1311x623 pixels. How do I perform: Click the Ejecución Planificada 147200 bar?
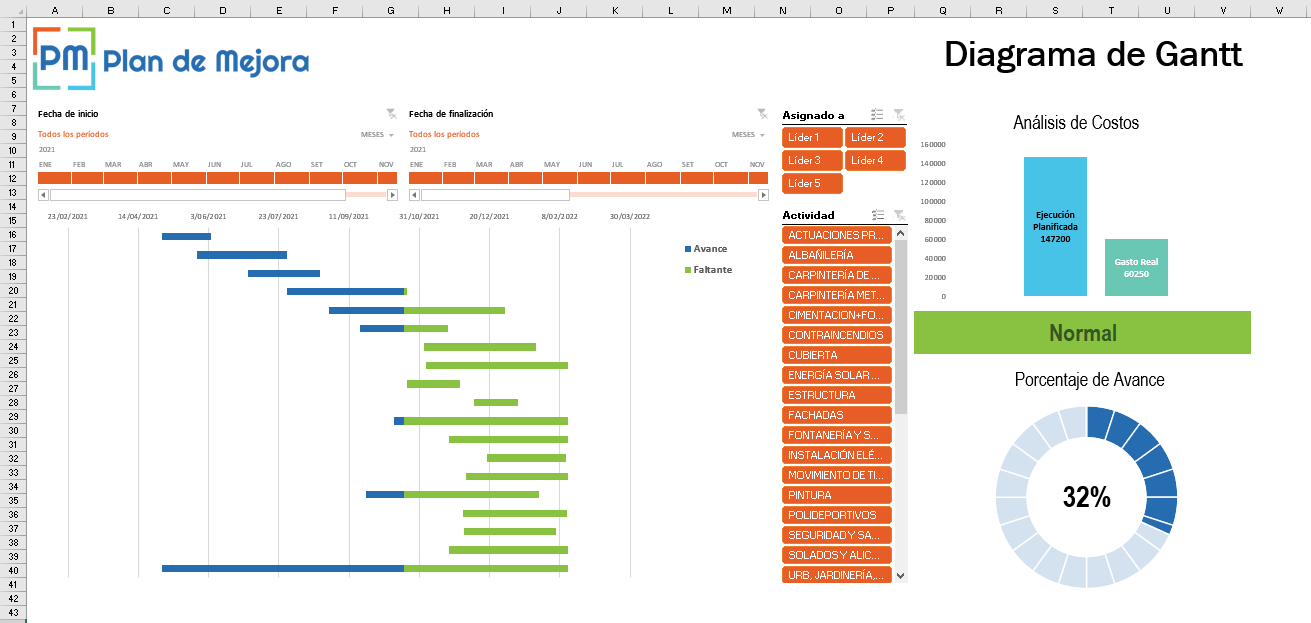point(1055,226)
